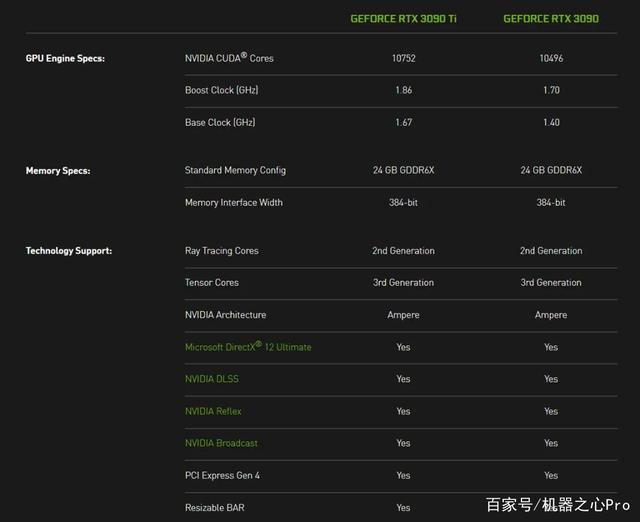
Task: Click the RTX 3090 3rd Generation value
Action: click(551, 282)
